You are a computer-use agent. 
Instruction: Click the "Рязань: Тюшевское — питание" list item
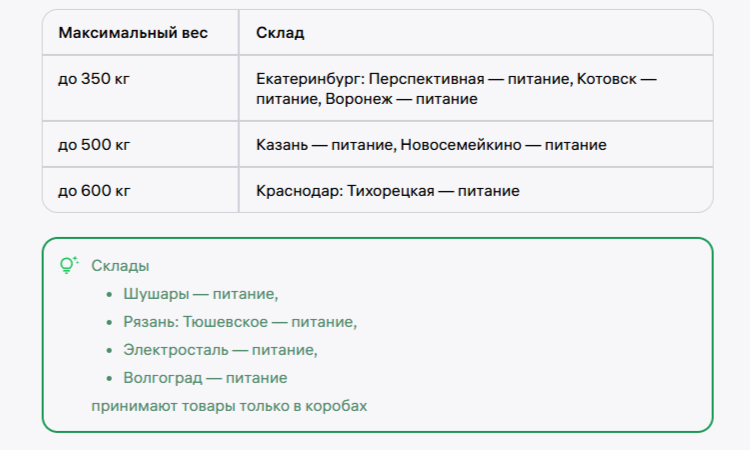[x=240, y=322]
